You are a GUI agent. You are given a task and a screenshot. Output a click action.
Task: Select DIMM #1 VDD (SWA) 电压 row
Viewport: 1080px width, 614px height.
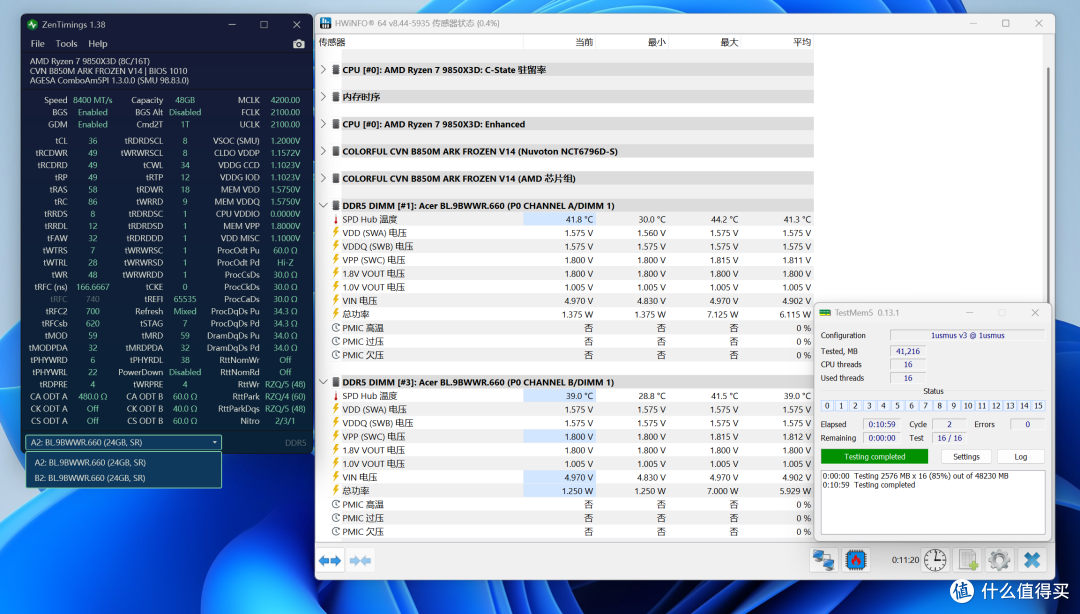click(565, 233)
